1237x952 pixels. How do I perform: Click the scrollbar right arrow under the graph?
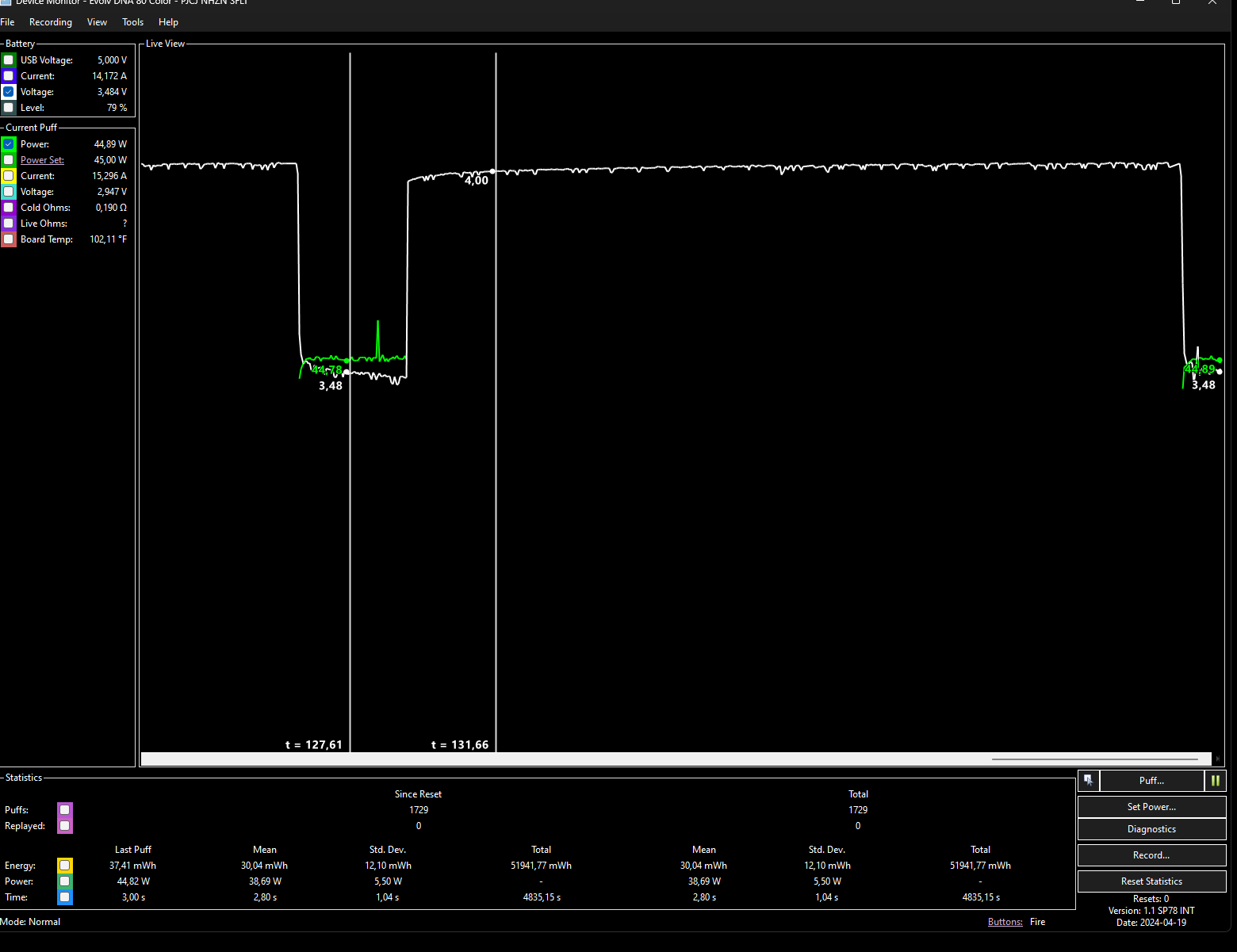point(1218,759)
